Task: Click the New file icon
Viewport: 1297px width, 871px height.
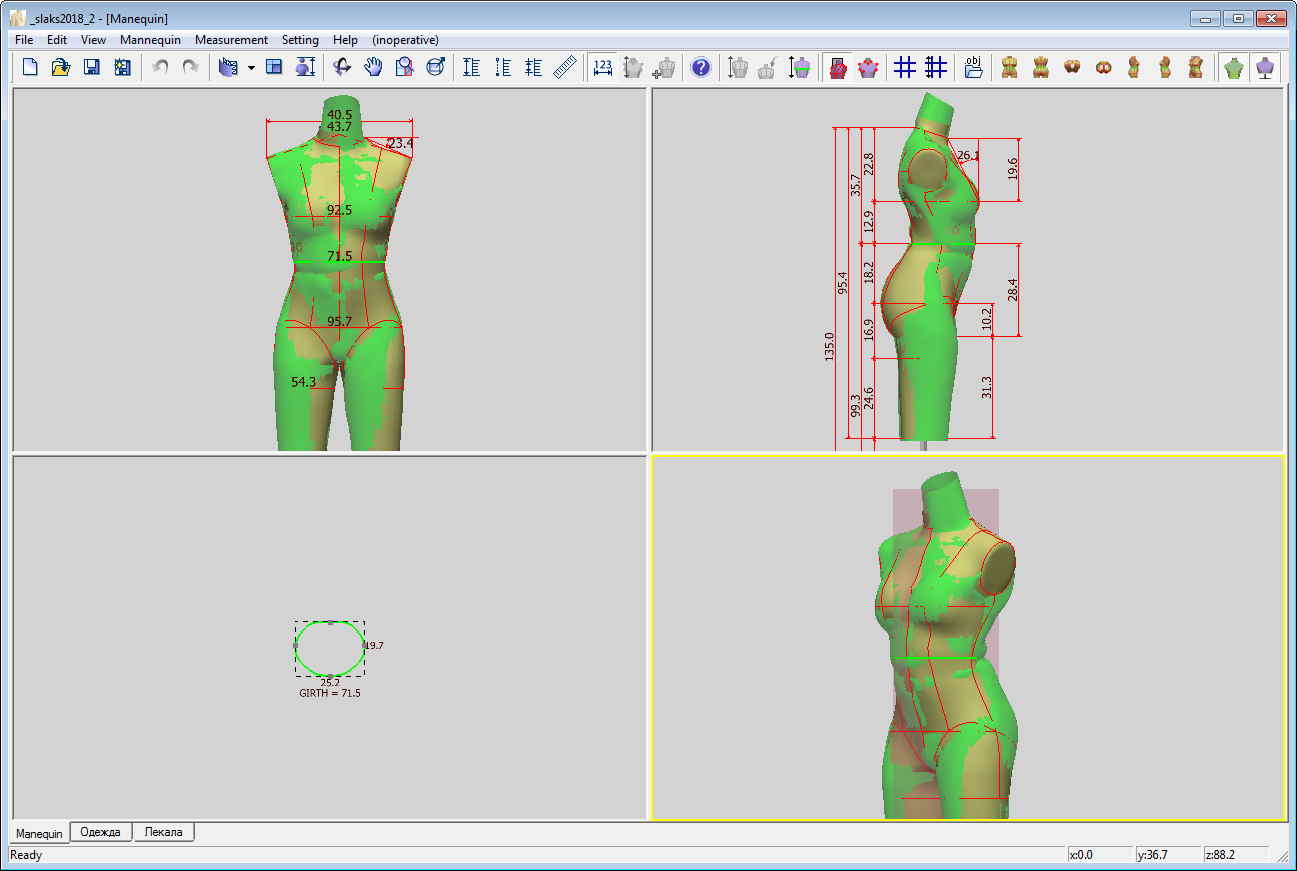Action: pos(30,67)
